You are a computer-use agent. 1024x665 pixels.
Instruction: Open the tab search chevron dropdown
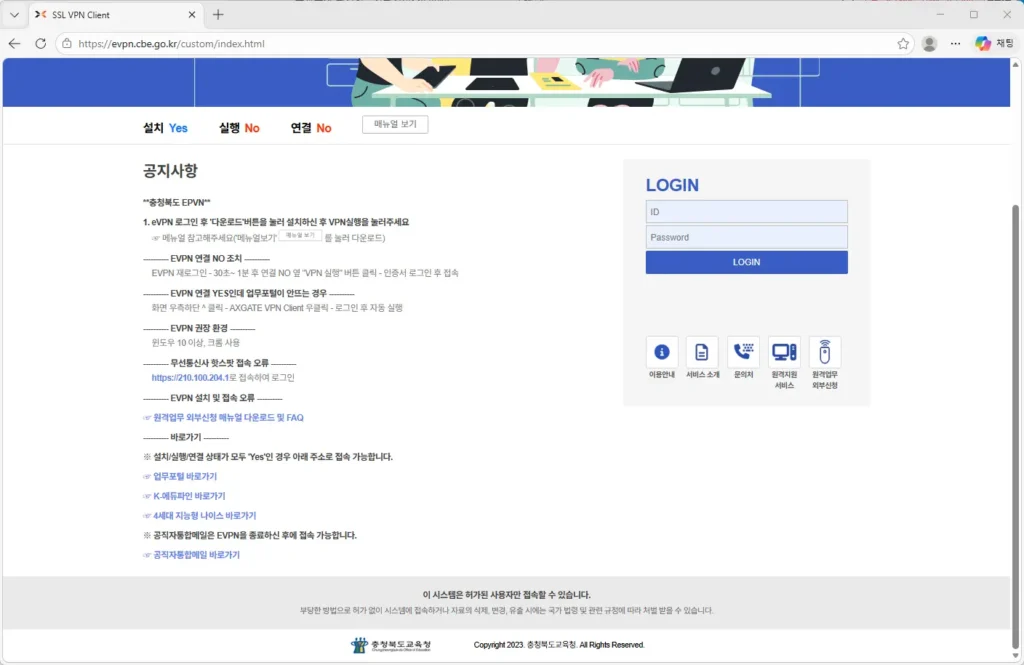point(13,15)
